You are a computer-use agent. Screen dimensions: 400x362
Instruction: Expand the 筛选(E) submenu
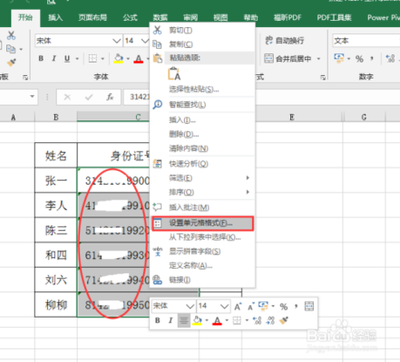tap(203, 178)
